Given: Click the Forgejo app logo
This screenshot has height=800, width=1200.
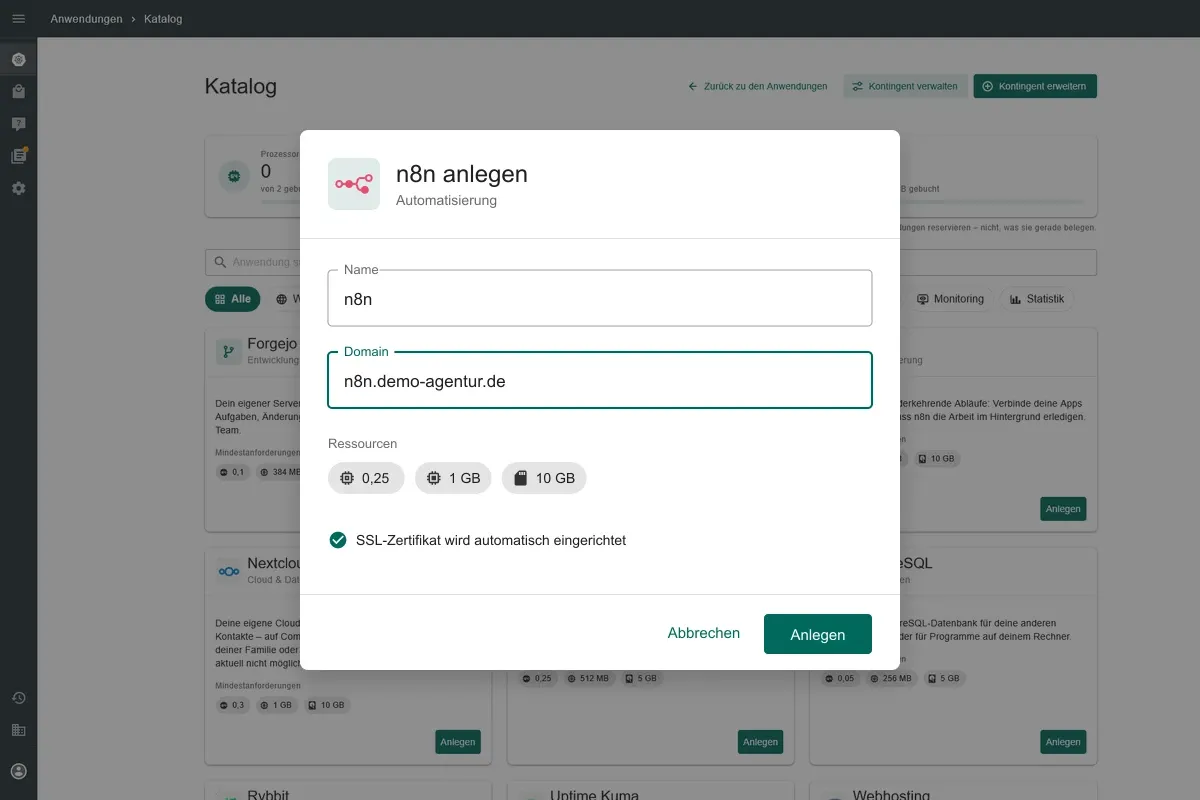Looking at the screenshot, I should 228,351.
